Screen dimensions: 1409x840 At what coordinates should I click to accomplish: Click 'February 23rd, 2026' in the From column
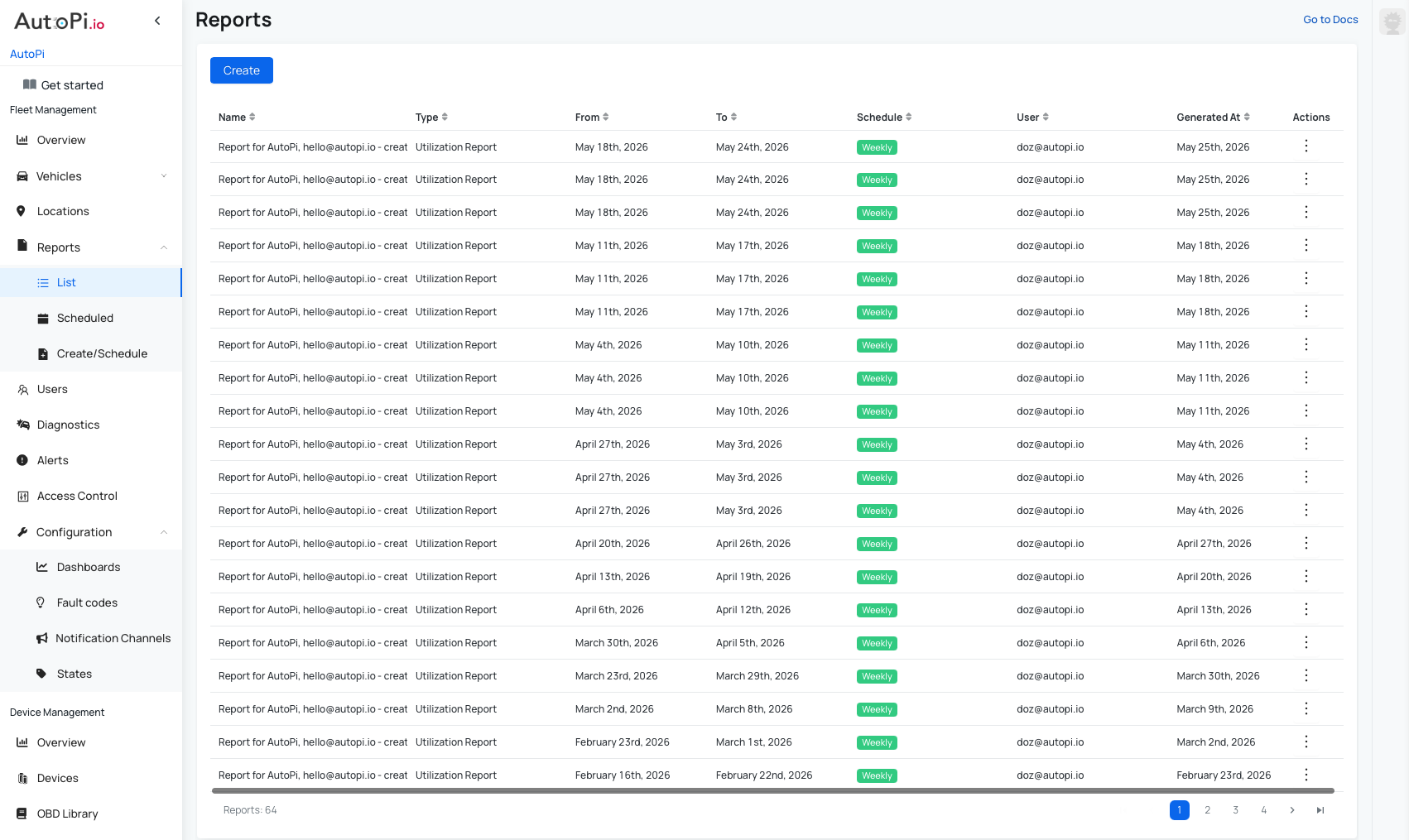pyautogui.click(x=623, y=742)
